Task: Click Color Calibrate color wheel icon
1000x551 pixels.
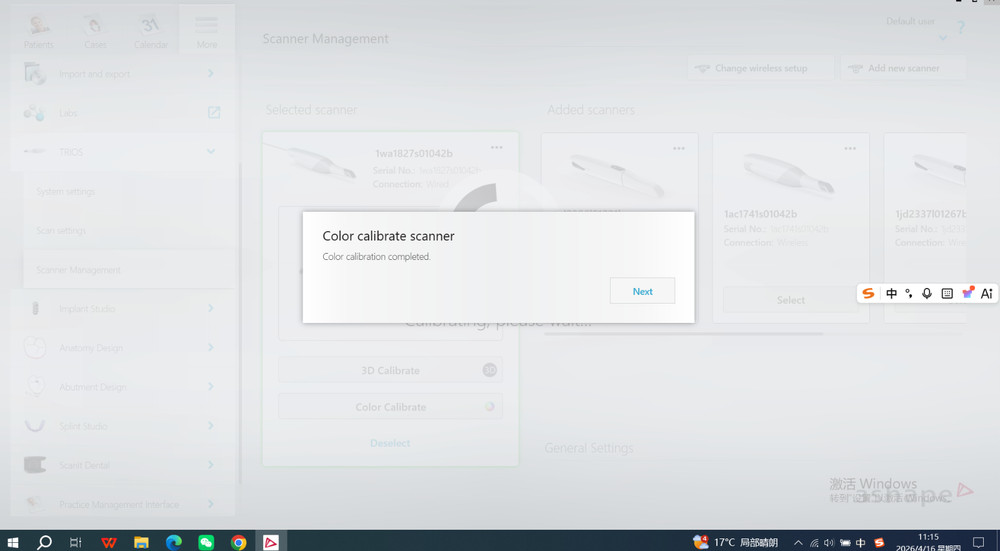Action: tap(489, 406)
